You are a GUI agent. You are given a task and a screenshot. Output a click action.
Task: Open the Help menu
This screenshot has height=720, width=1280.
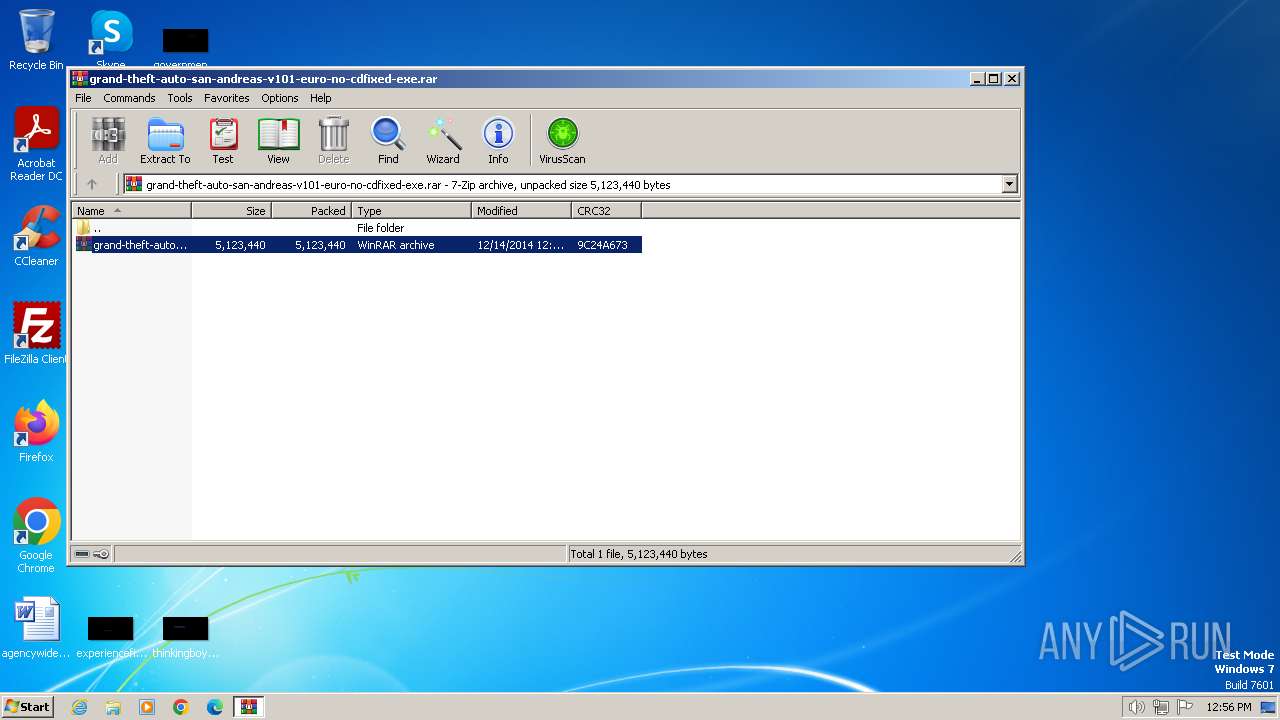click(320, 98)
